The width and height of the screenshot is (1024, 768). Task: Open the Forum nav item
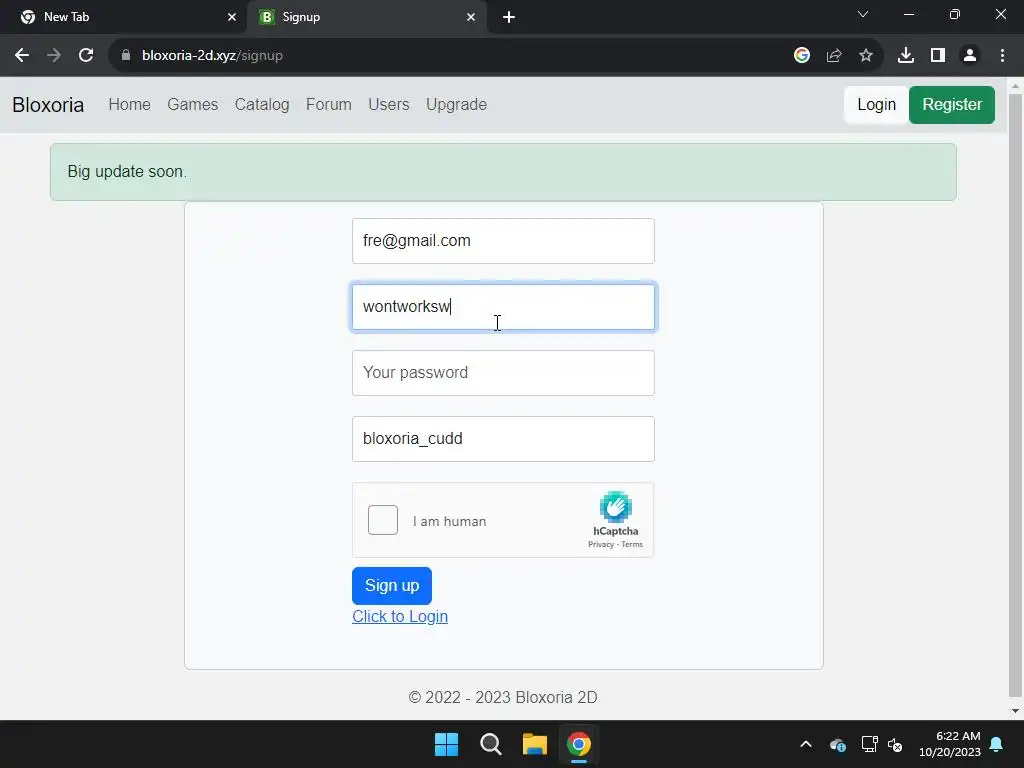(x=328, y=104)
